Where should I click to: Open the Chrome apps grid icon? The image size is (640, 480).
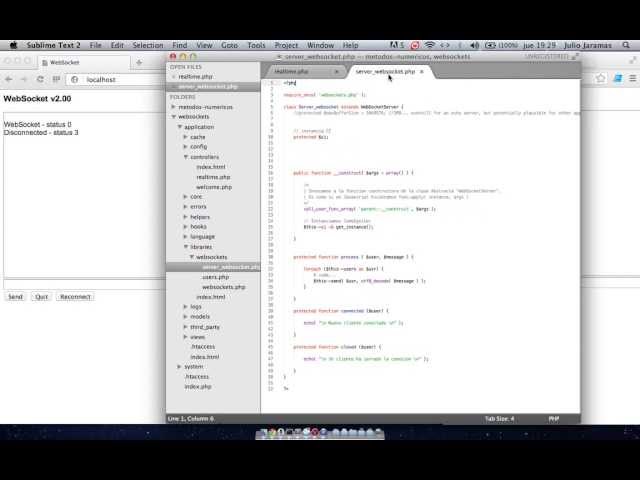point(56,79)
